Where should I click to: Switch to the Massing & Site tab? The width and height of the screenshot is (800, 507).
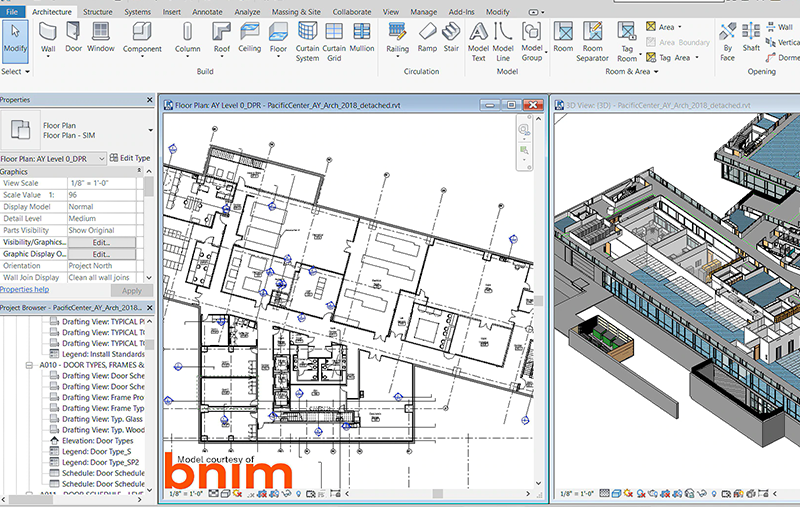click(x=296, y=11)
